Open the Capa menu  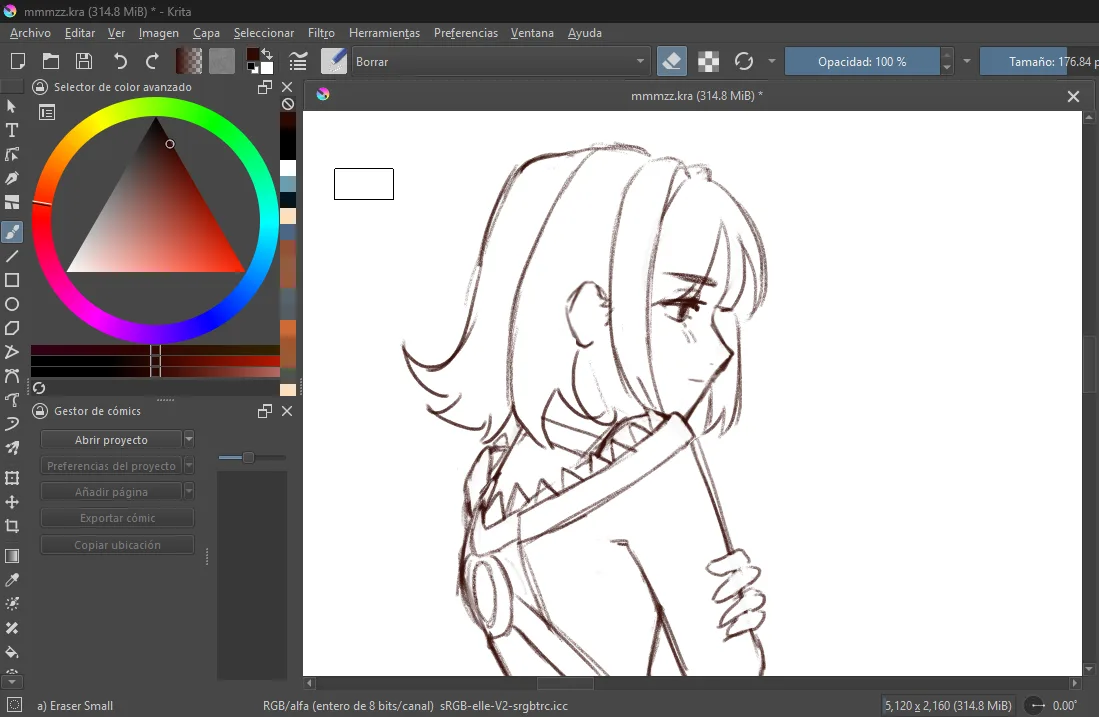point(206,33)
